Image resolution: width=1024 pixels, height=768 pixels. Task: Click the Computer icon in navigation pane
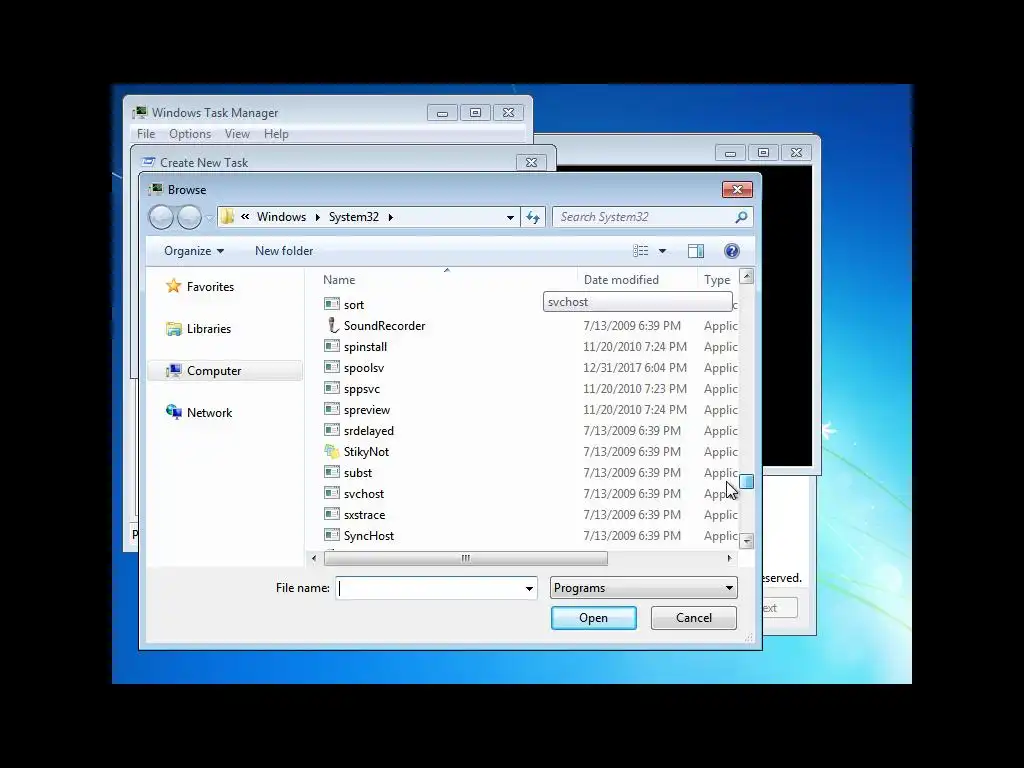(174, 370)
